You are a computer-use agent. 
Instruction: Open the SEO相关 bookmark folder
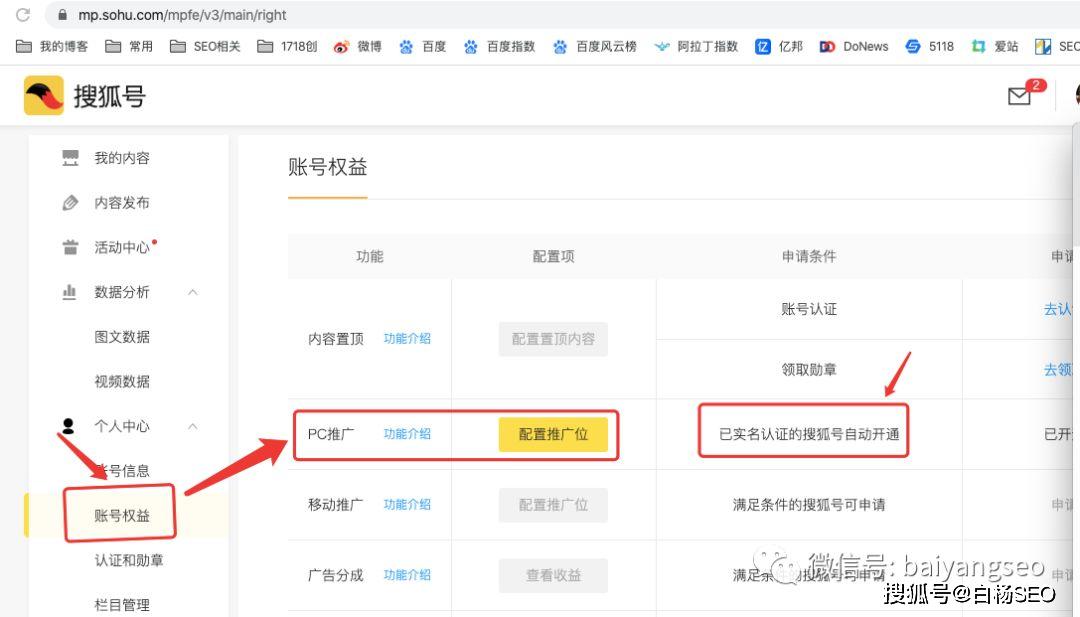(205, 46)
